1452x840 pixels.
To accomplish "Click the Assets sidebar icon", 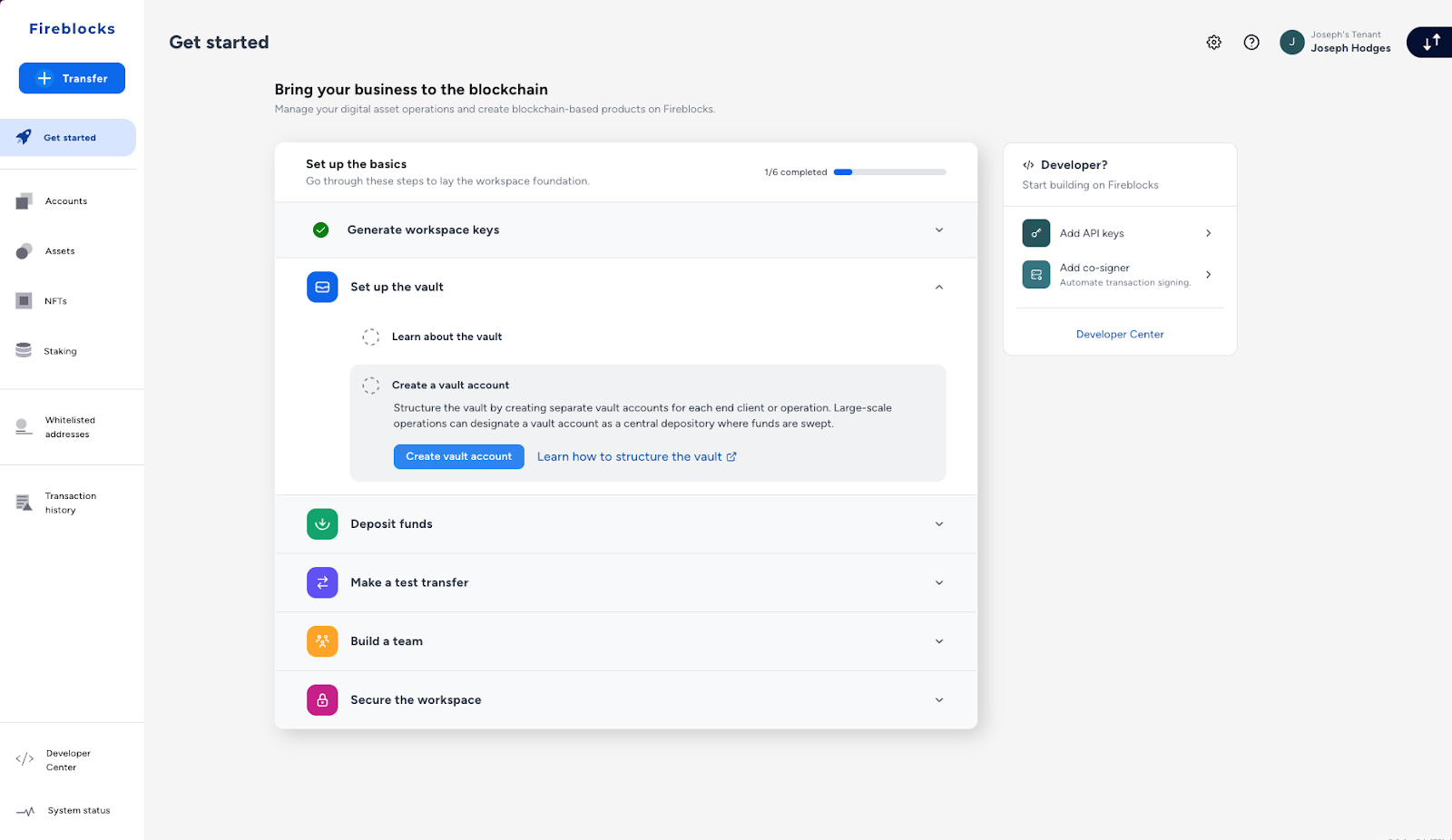I will (x=25, y=251).
